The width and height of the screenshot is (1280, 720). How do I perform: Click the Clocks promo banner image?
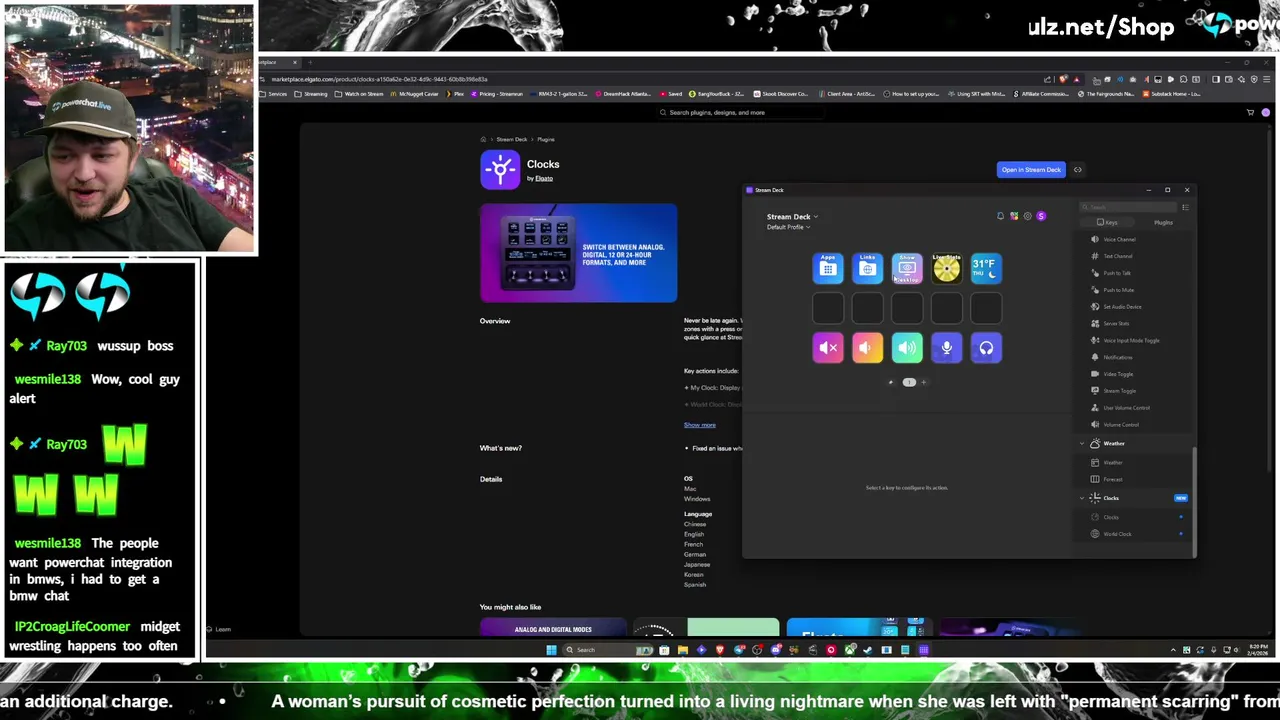(x=578, y=253)
